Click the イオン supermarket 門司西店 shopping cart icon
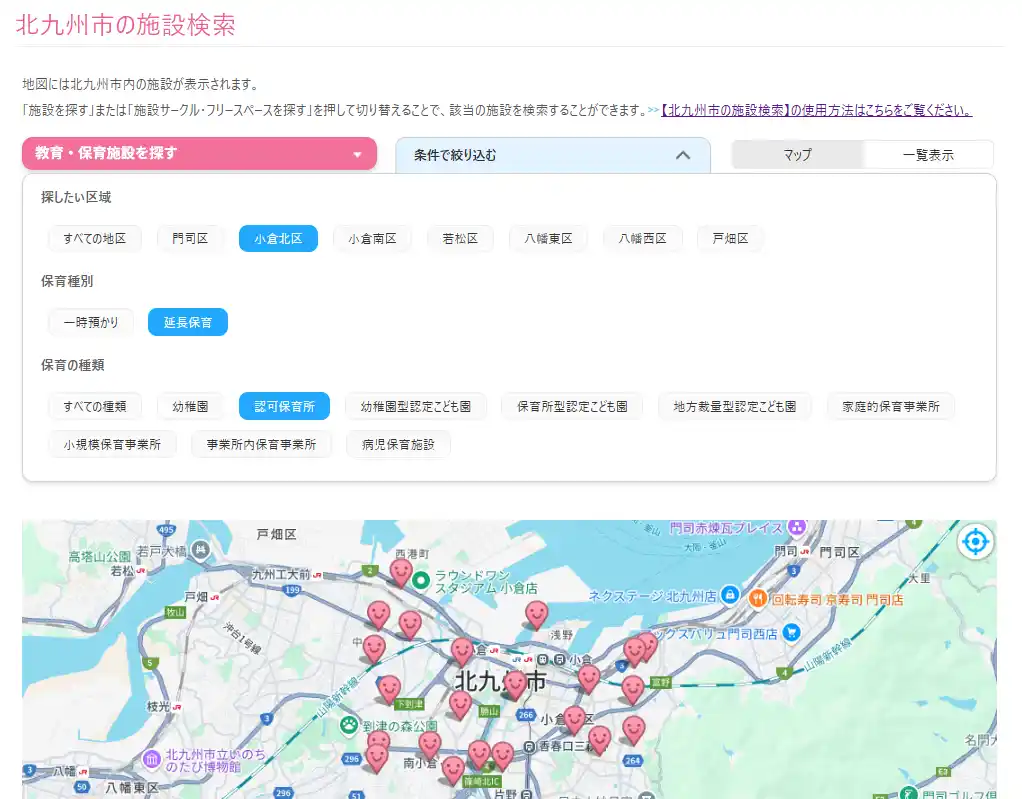This screenshot has height=799, width=1022. coord(791,632)
